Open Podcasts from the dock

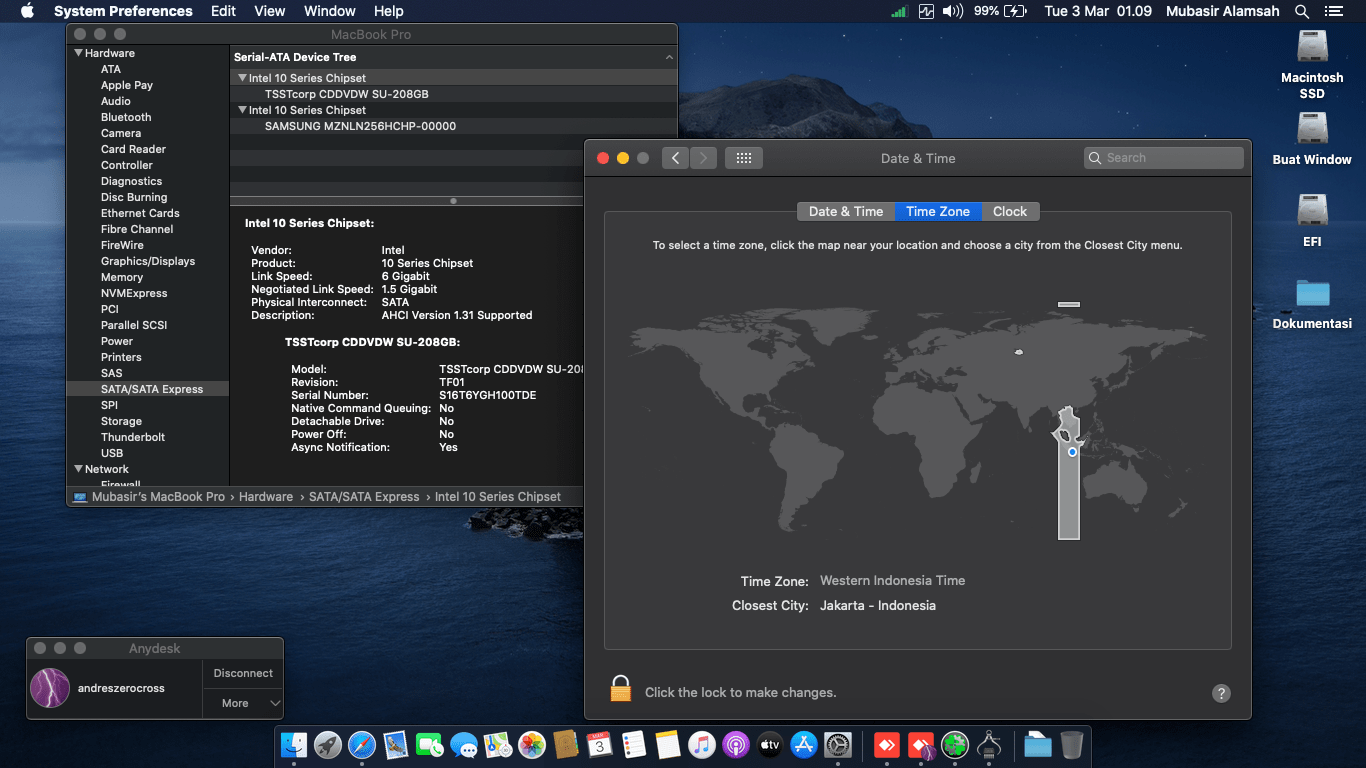point(736,744)
